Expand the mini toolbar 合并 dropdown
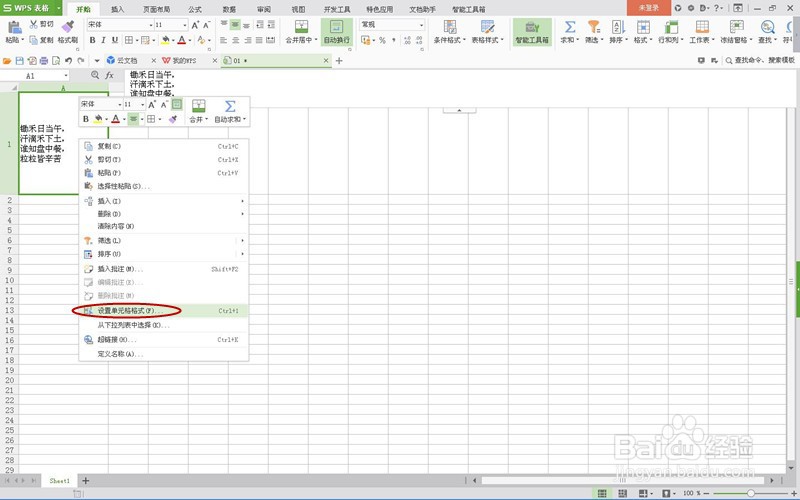 coord(207,119)
